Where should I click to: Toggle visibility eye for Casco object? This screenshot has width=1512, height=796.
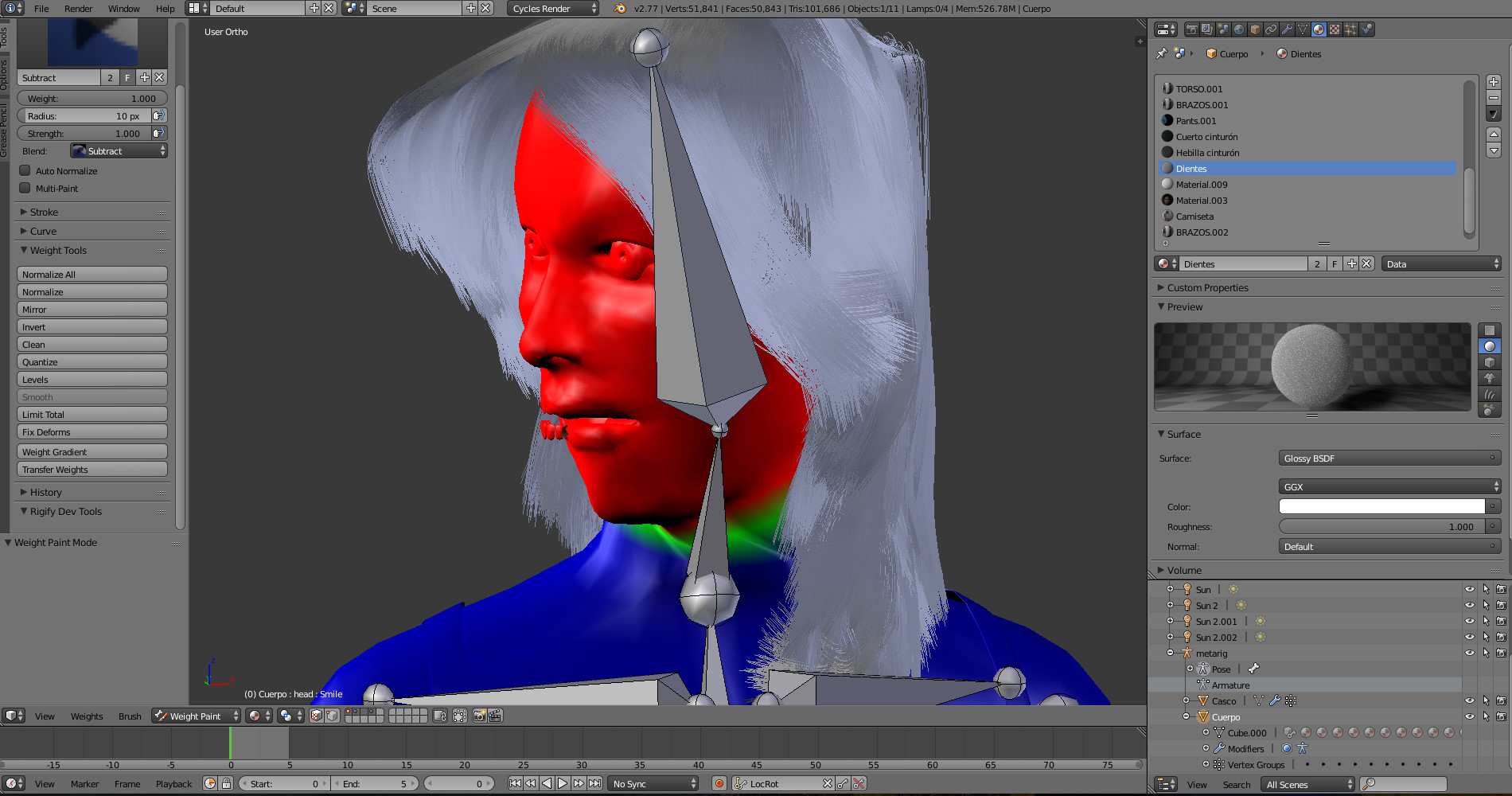coord(1469,700)
